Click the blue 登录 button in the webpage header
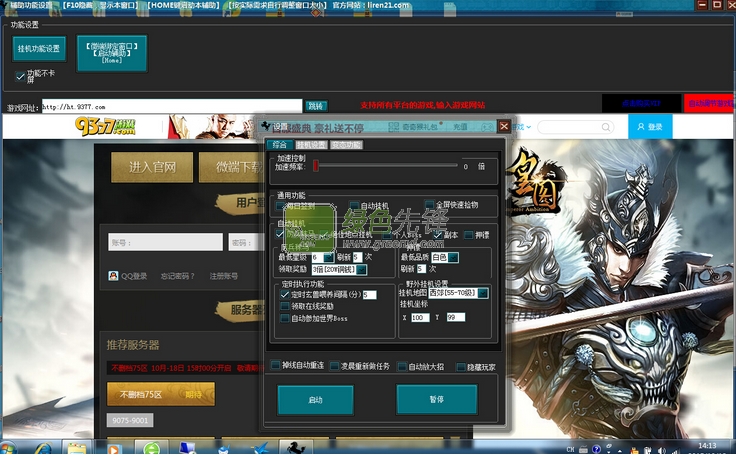 coord(650,127)
